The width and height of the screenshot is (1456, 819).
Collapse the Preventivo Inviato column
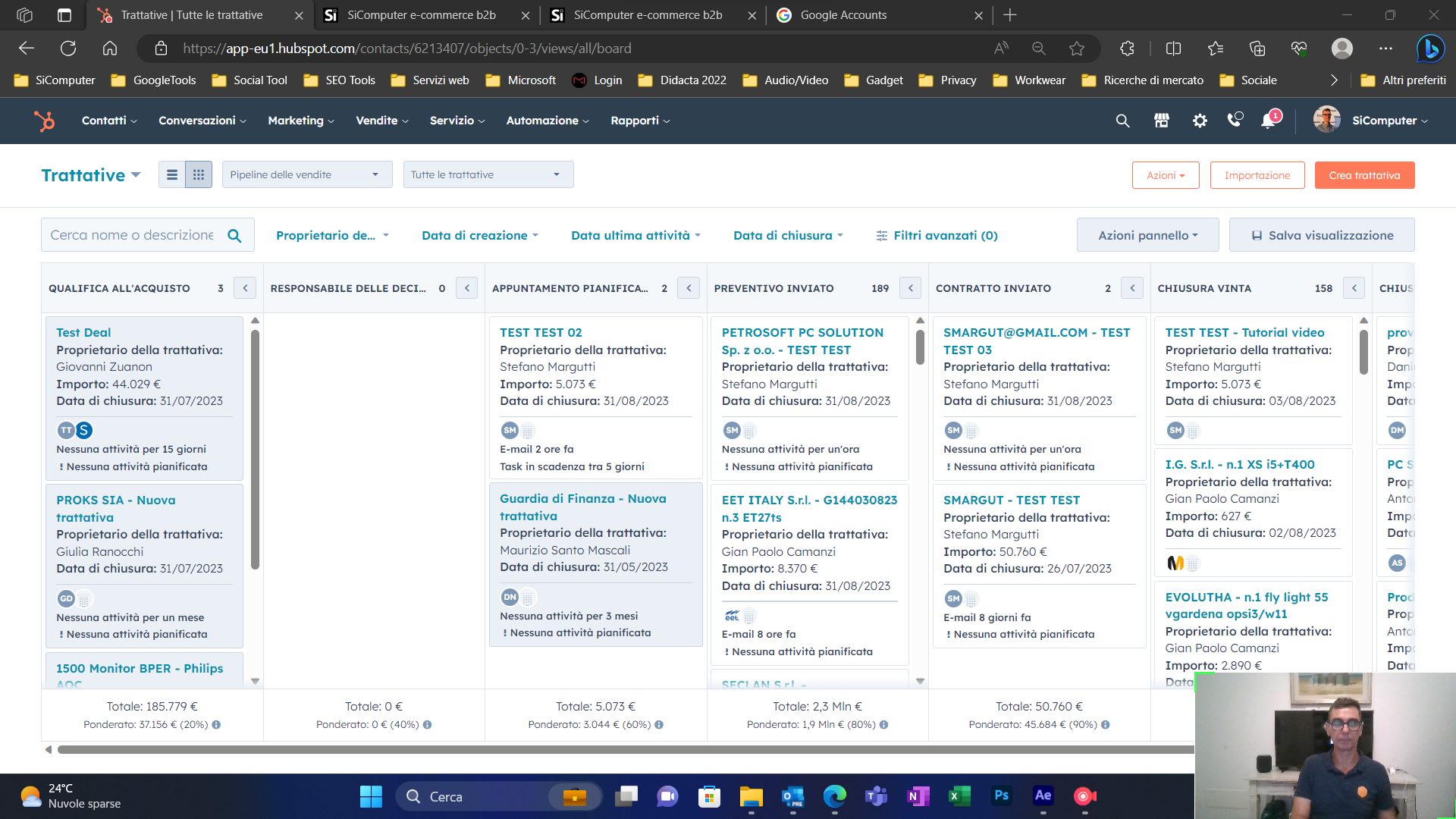[x=911, y=288]
